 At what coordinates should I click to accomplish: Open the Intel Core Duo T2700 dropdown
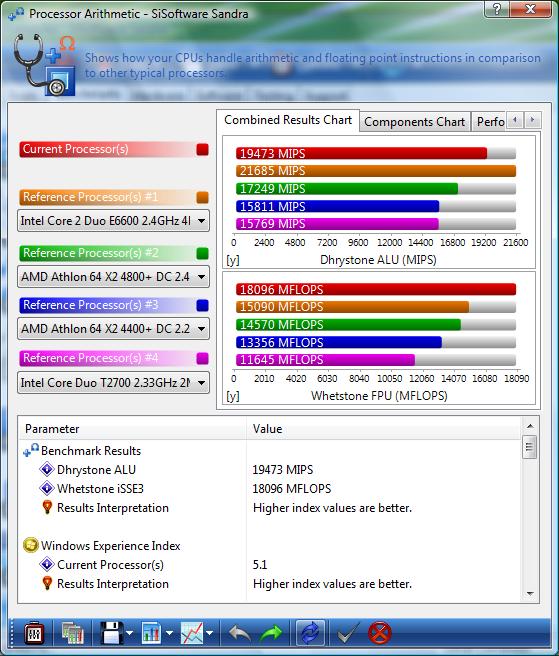click(x=113, y=382)
